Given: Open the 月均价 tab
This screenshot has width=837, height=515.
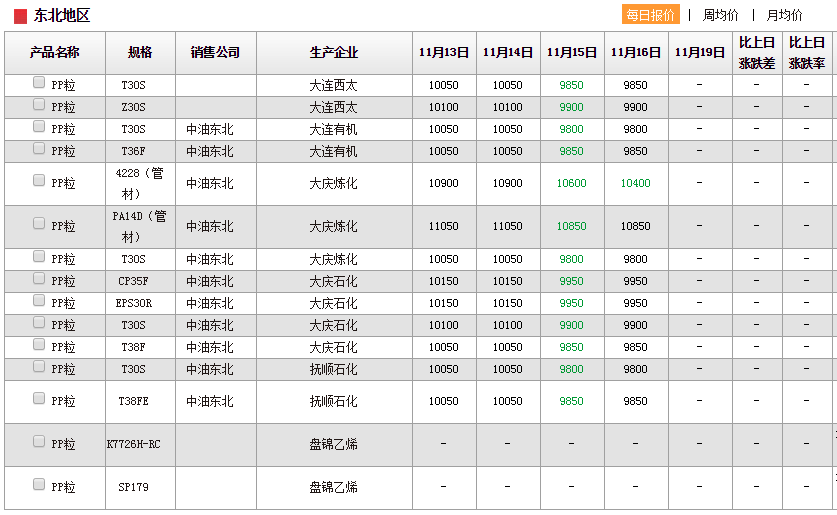Looking at the screenshot, I should tap(784, 15).
